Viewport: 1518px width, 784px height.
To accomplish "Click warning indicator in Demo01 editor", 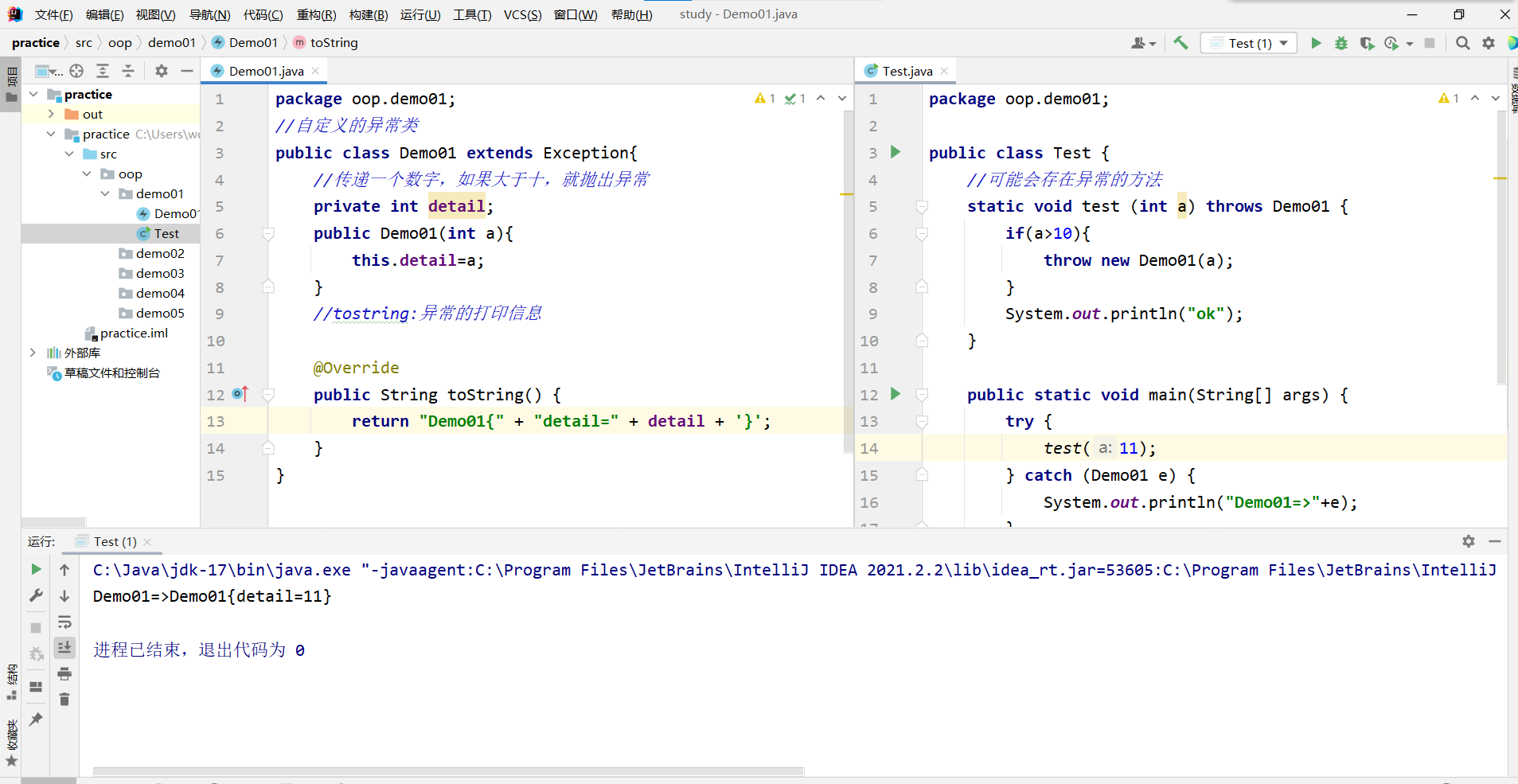I will pos(765,98).
